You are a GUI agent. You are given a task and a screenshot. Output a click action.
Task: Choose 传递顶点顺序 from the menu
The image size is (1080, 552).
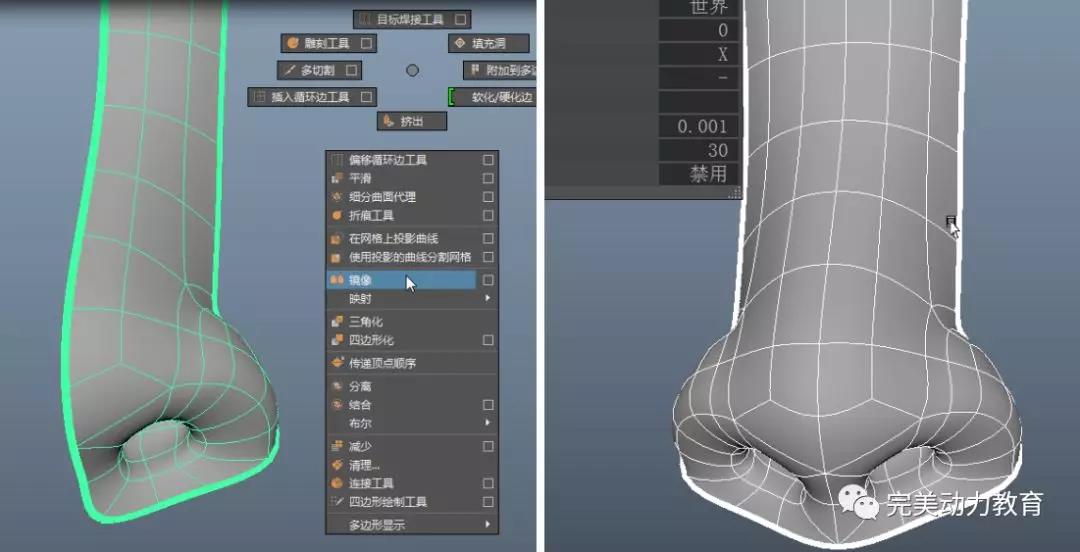[382, 363]
